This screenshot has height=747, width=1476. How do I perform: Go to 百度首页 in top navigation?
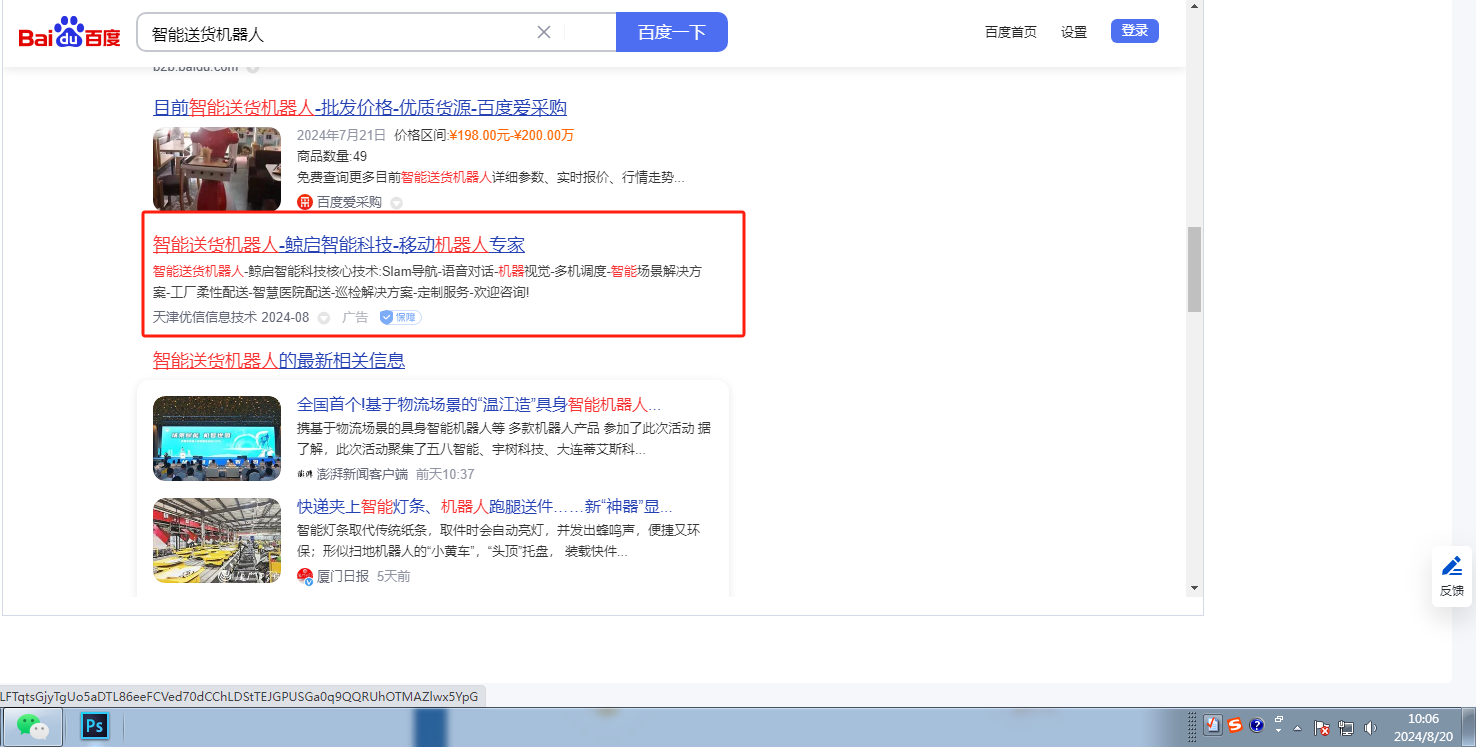coord(1010,32)
